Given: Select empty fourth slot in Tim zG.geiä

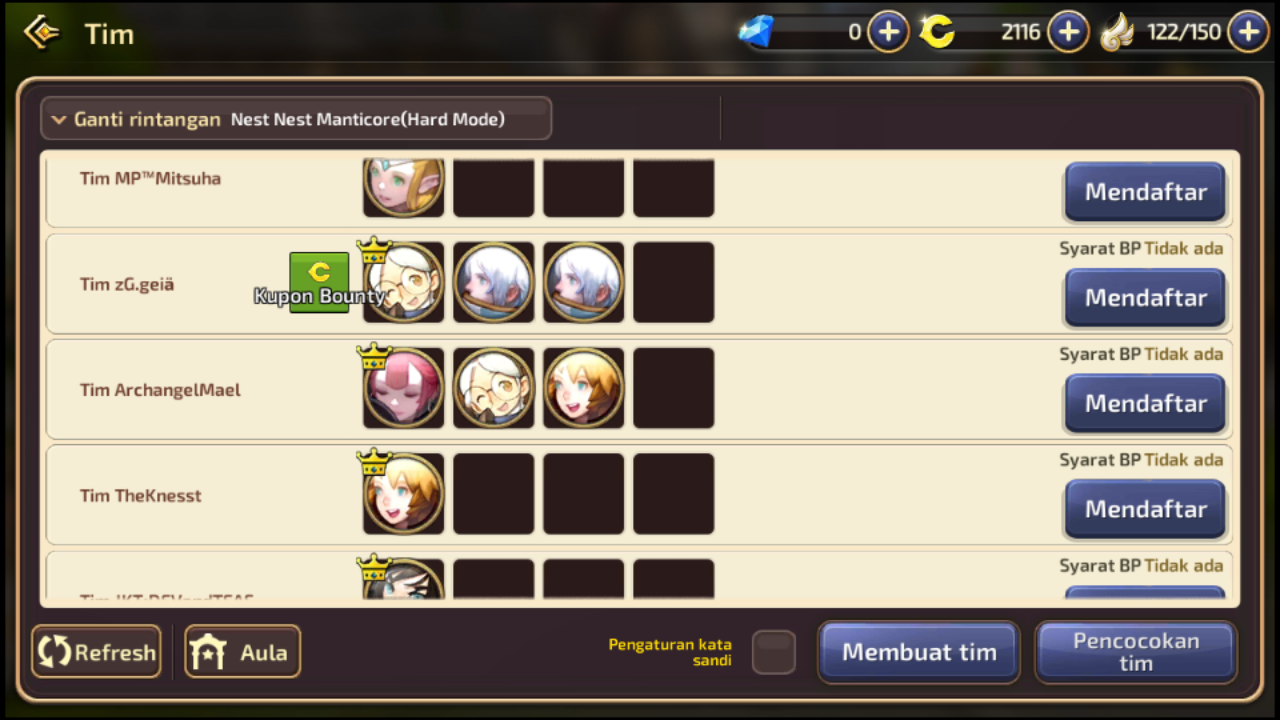Looking at the screenshot, I should [x=674, y=282].
